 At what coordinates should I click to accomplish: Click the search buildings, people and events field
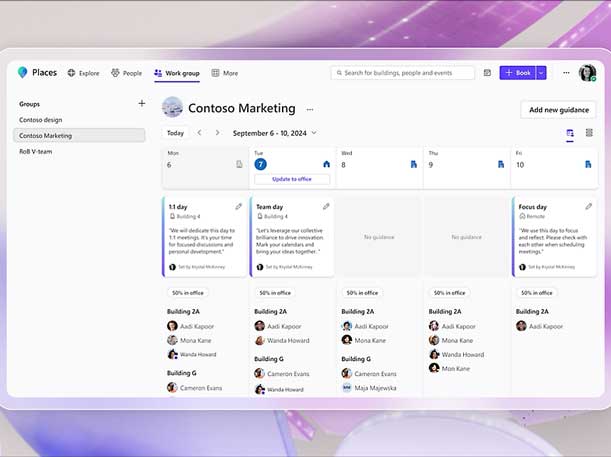(x=403, y=73)
